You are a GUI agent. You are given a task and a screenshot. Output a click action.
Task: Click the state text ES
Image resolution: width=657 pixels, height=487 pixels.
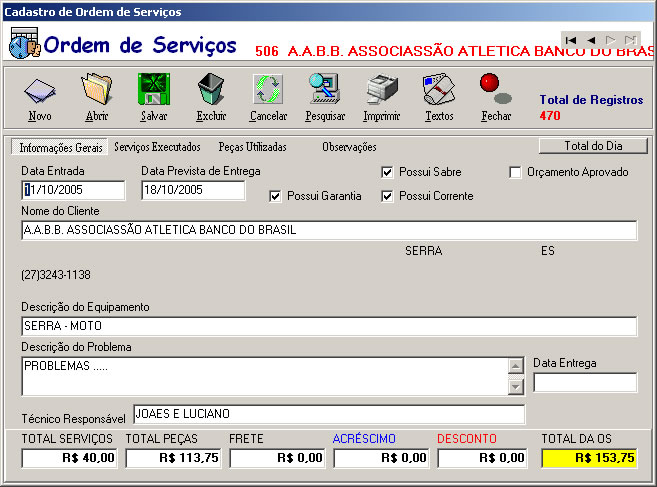[x=548, y=251]
